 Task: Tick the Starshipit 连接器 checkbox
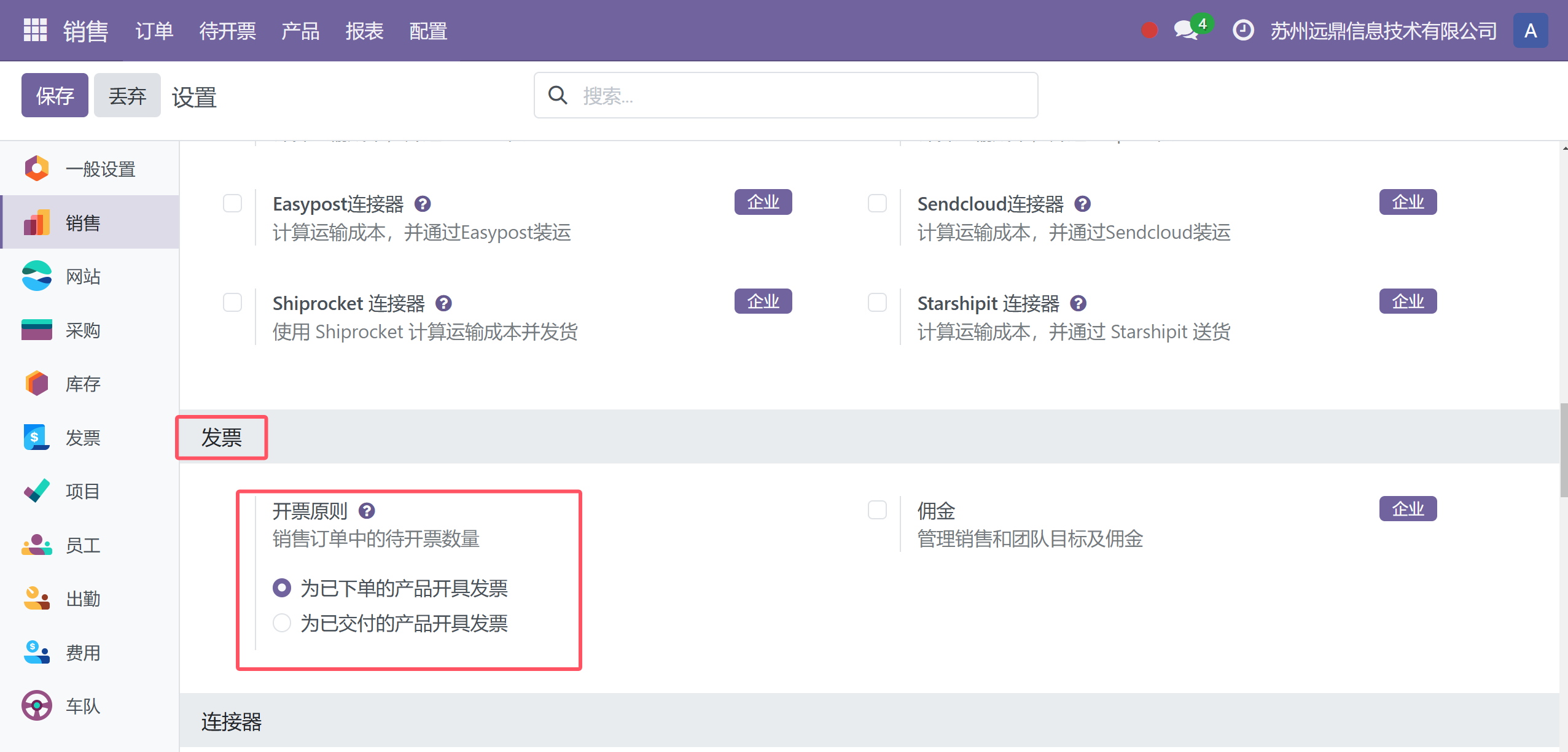pos(877,303)
